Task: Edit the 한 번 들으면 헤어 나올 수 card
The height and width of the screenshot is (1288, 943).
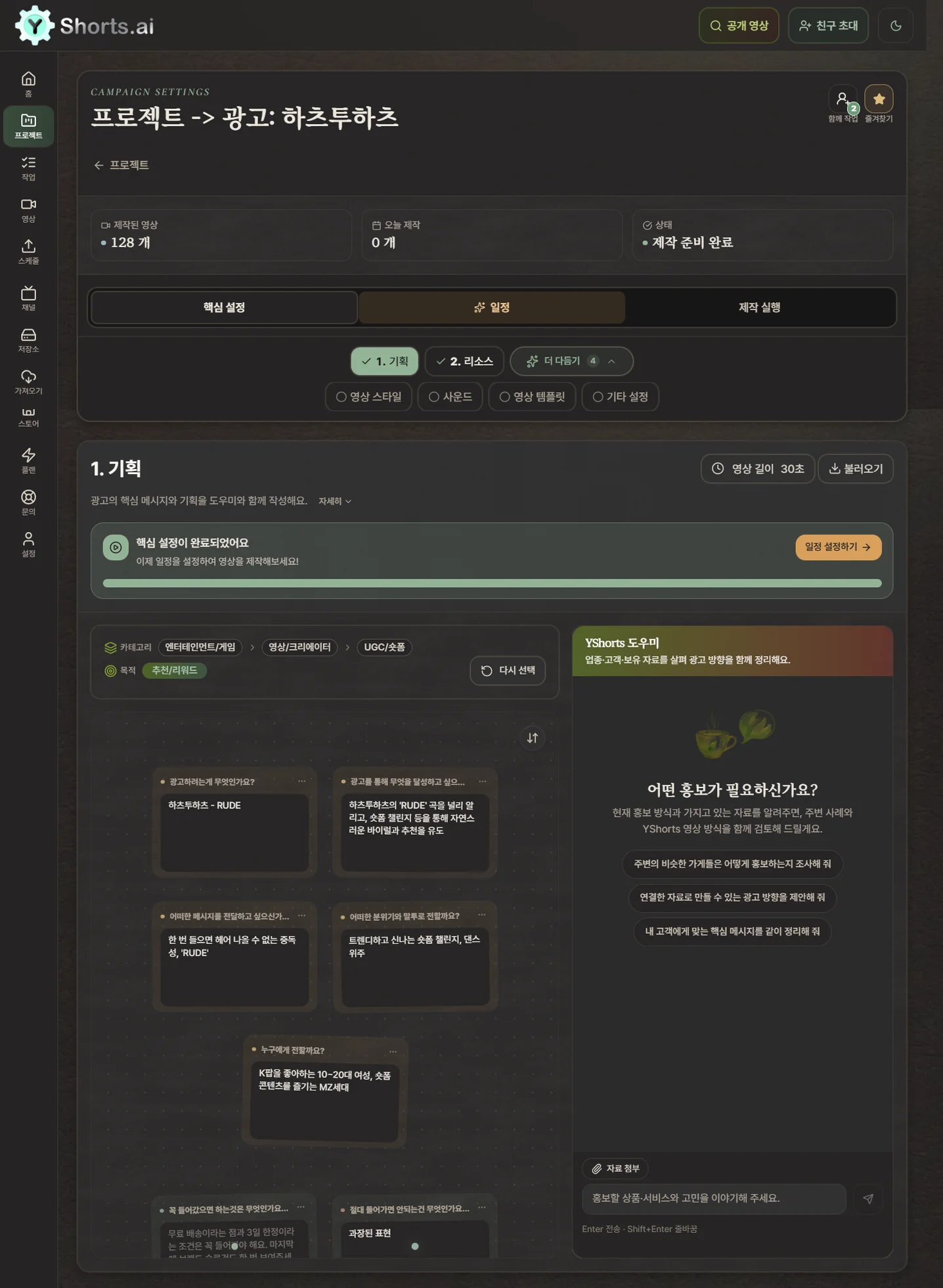Action: click(234, 967)
